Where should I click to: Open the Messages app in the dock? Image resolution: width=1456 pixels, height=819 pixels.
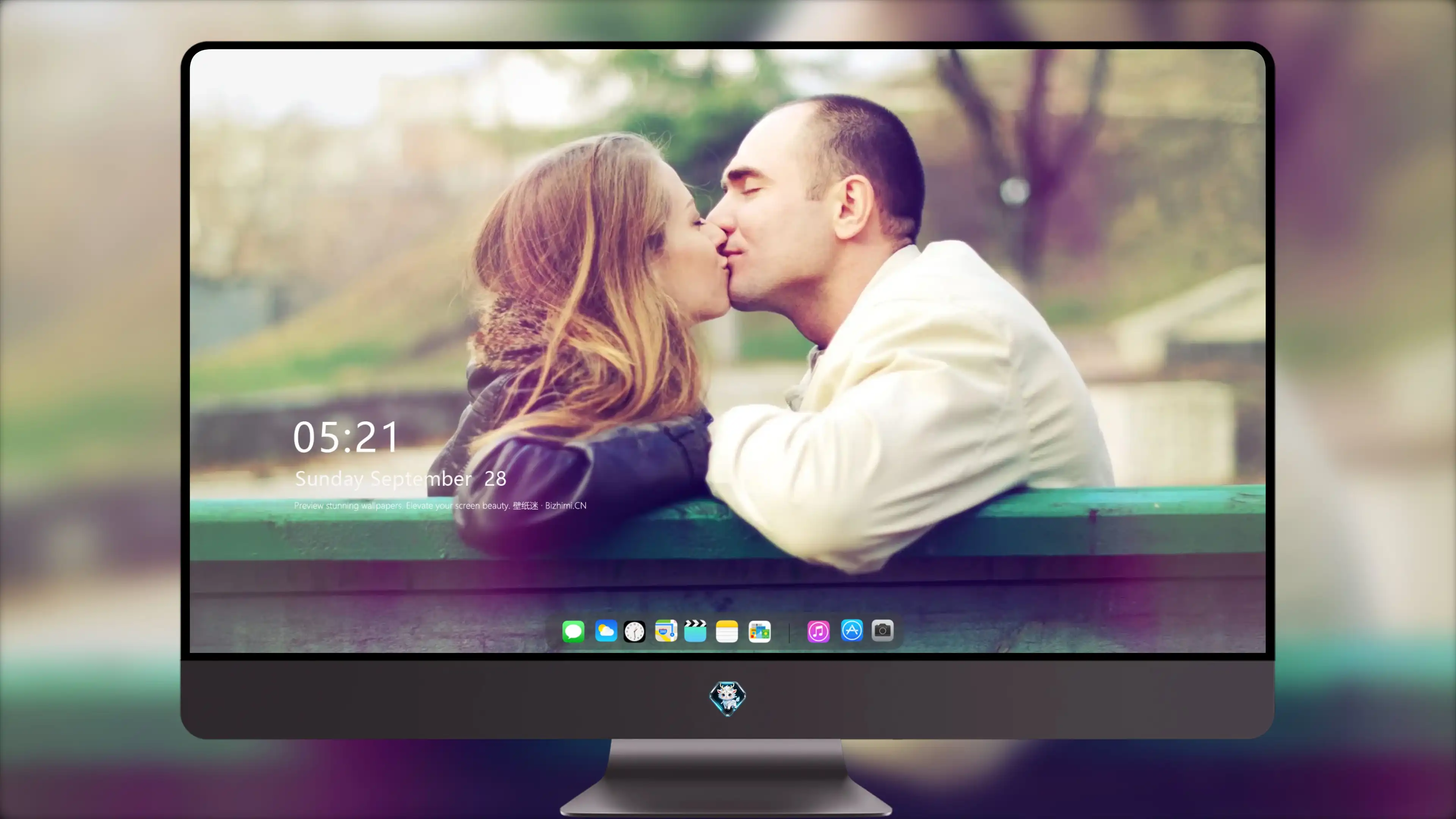pyautogui.click(x=573, y=631)
